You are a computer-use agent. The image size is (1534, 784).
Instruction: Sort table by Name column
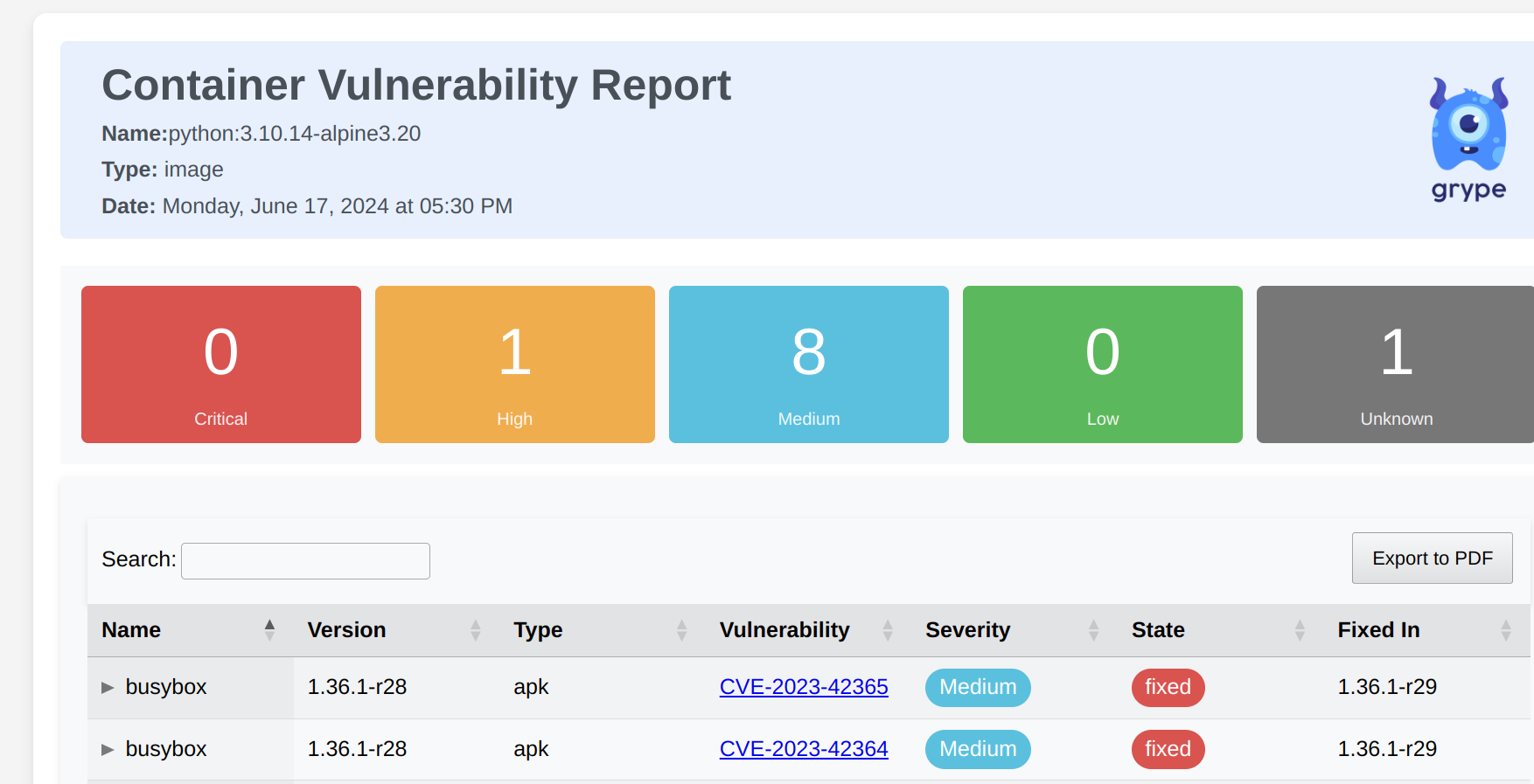131,630
